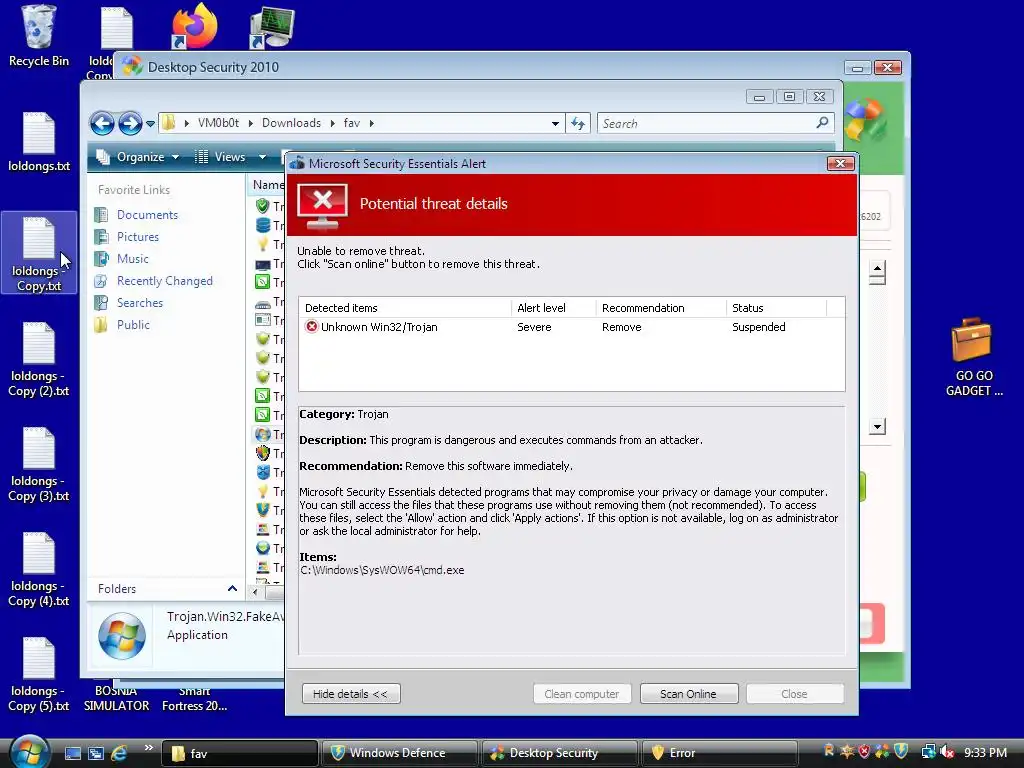
Task: Launch Internet Explorer from quick launch
Action: tap(120, 753)
